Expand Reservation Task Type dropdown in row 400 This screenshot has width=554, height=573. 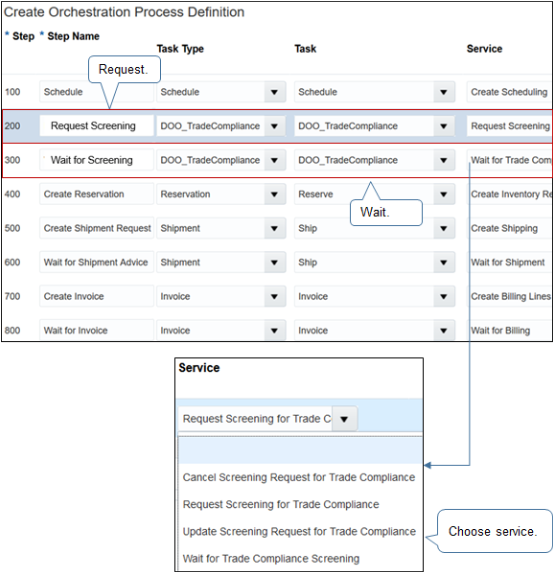274,194
